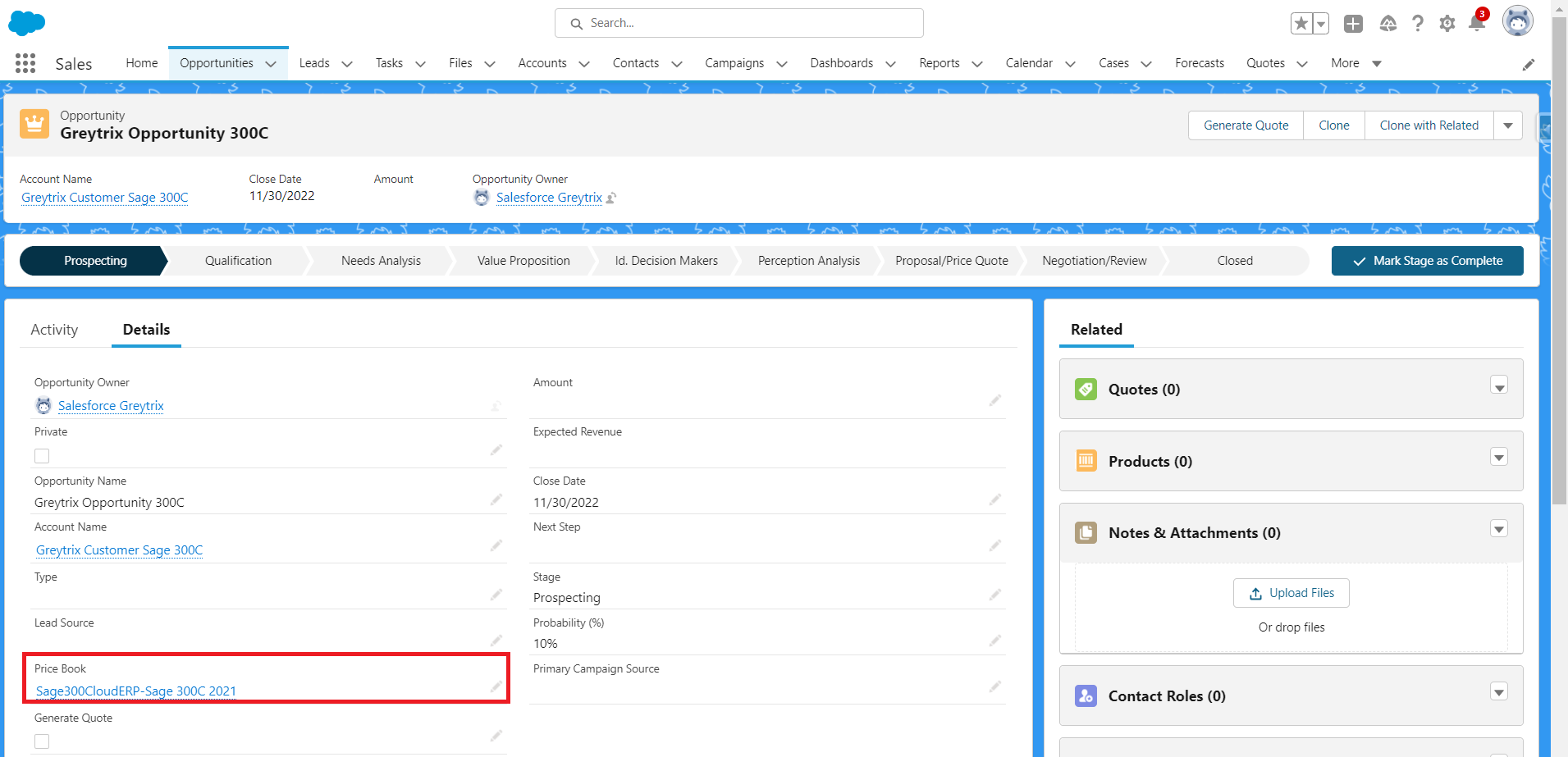This screenshot has height=757, width=1568.
Task: Open the Setup gear icon
Action: [1447, 24]
